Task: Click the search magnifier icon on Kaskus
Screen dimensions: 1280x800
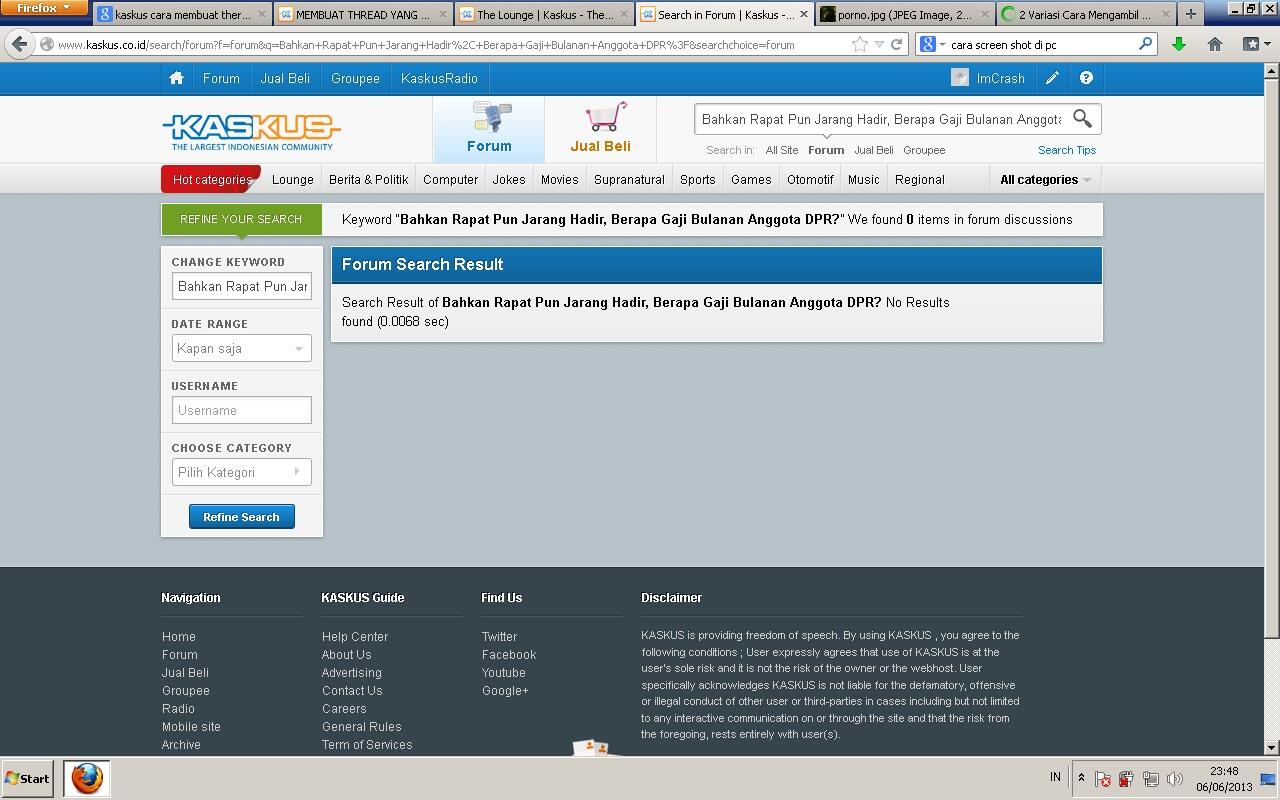Action: point(1082,119)
